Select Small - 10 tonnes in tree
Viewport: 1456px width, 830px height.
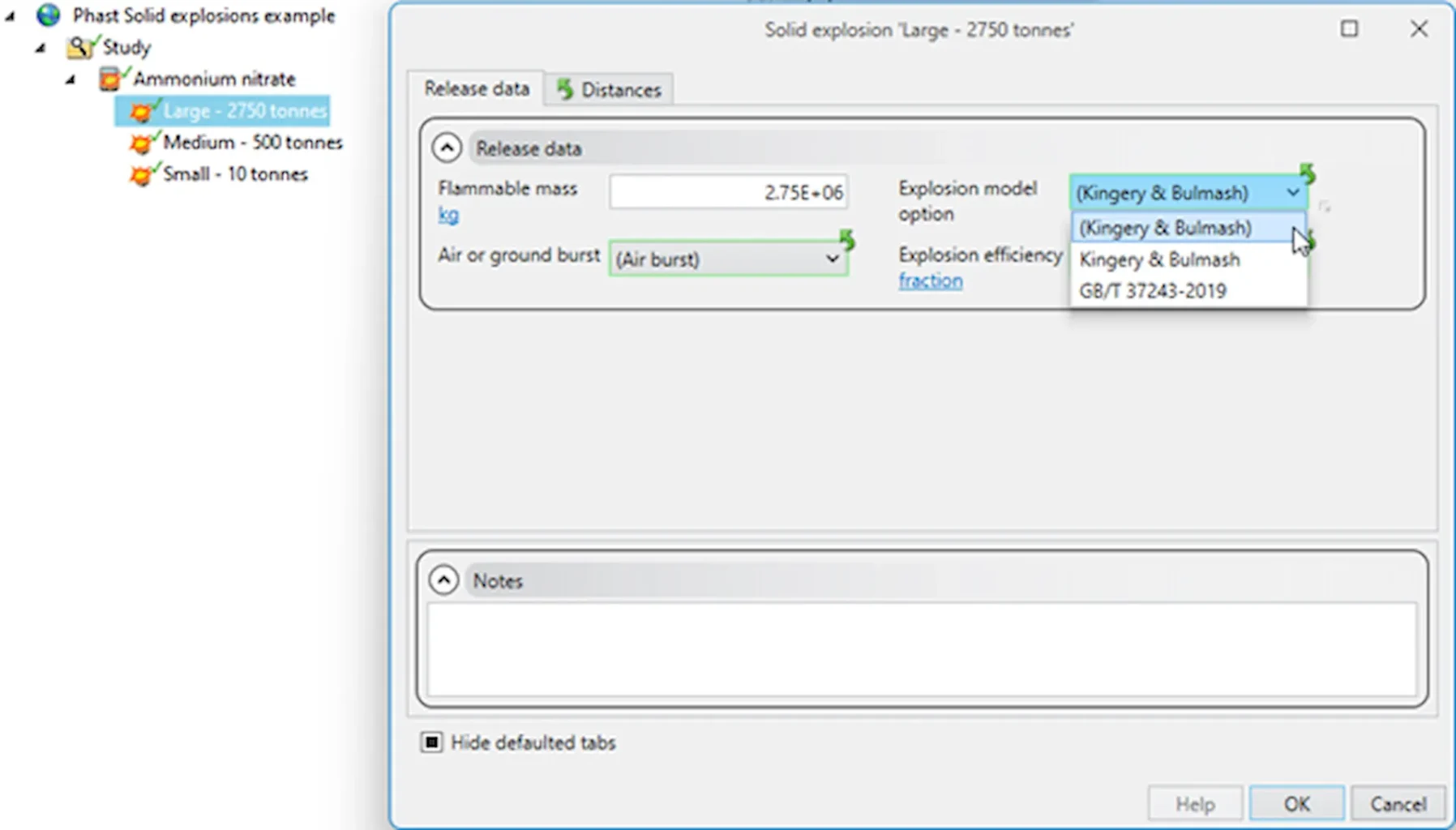(235, 174)
